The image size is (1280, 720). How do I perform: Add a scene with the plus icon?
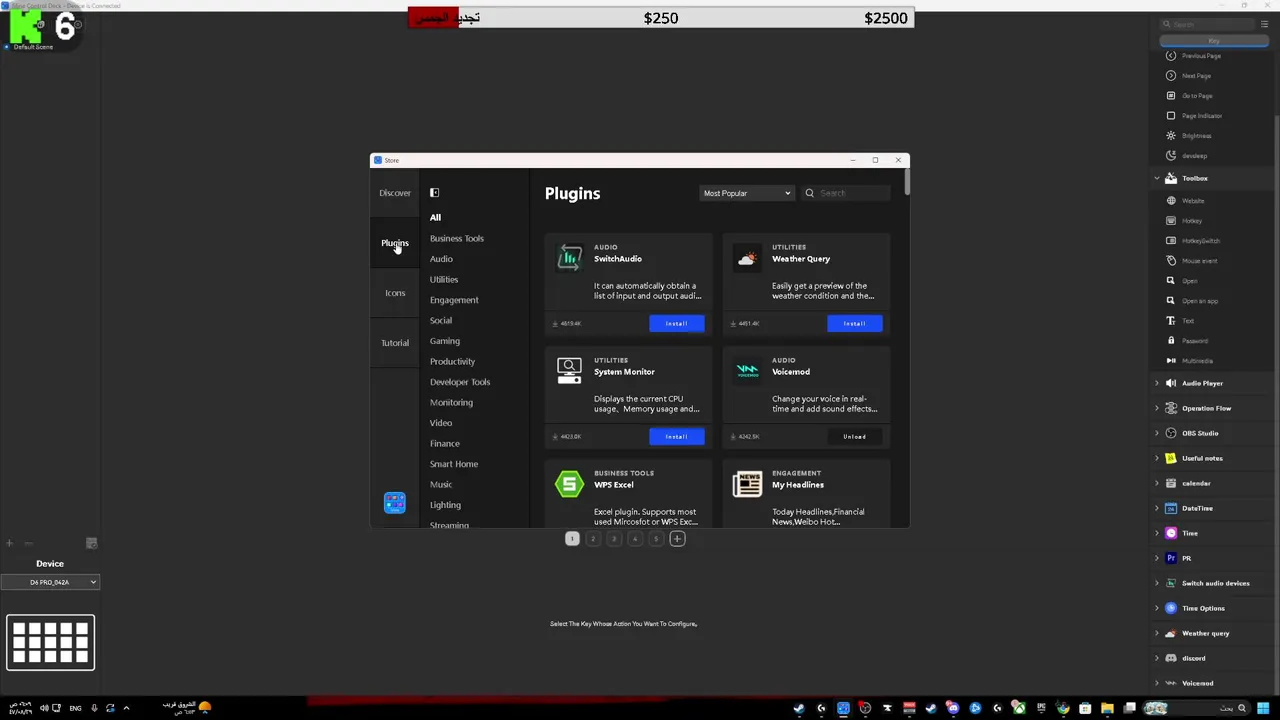pyautogui.click(x=9, y=543)
